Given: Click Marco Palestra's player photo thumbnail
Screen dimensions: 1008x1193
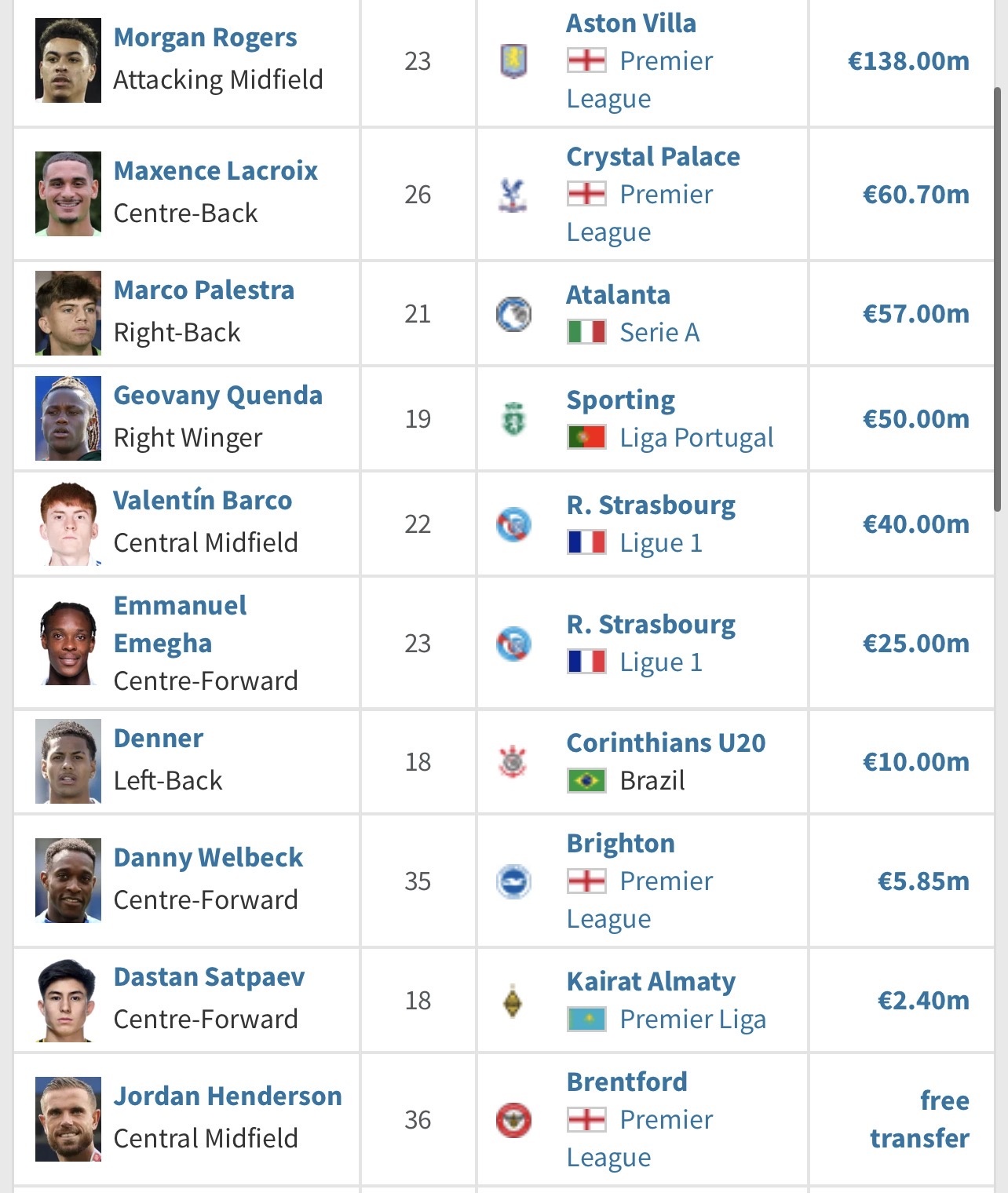Looking at the screenshot, I should click(68, 313).
